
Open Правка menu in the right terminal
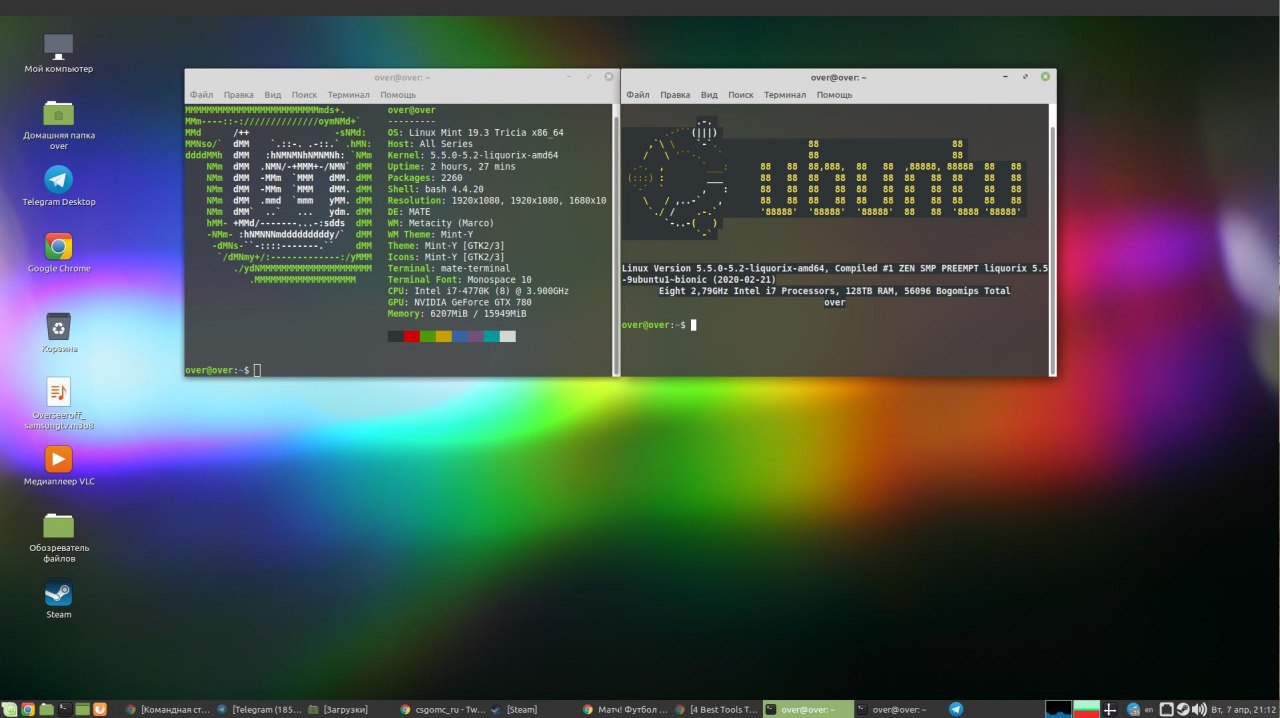coord(675,95)
